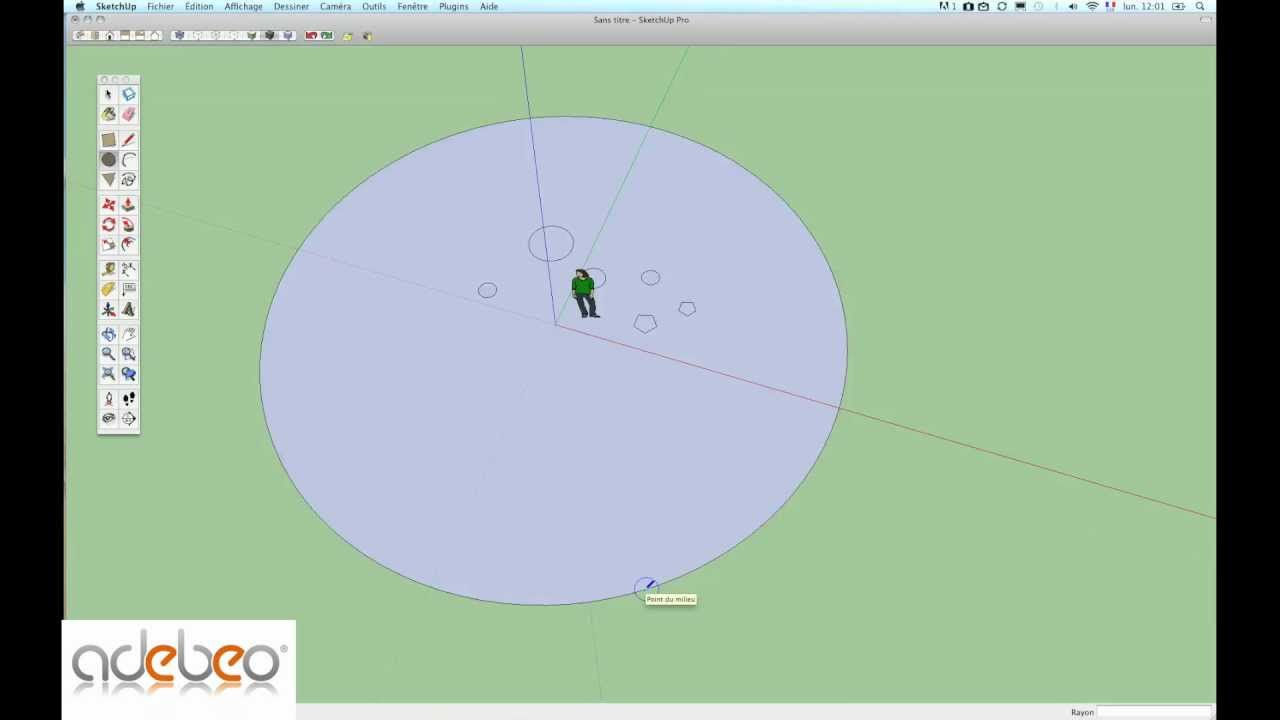The height and width of the screenshot is (720, 1280).
Task: Open the Édition menu
Action: (198, 6)
